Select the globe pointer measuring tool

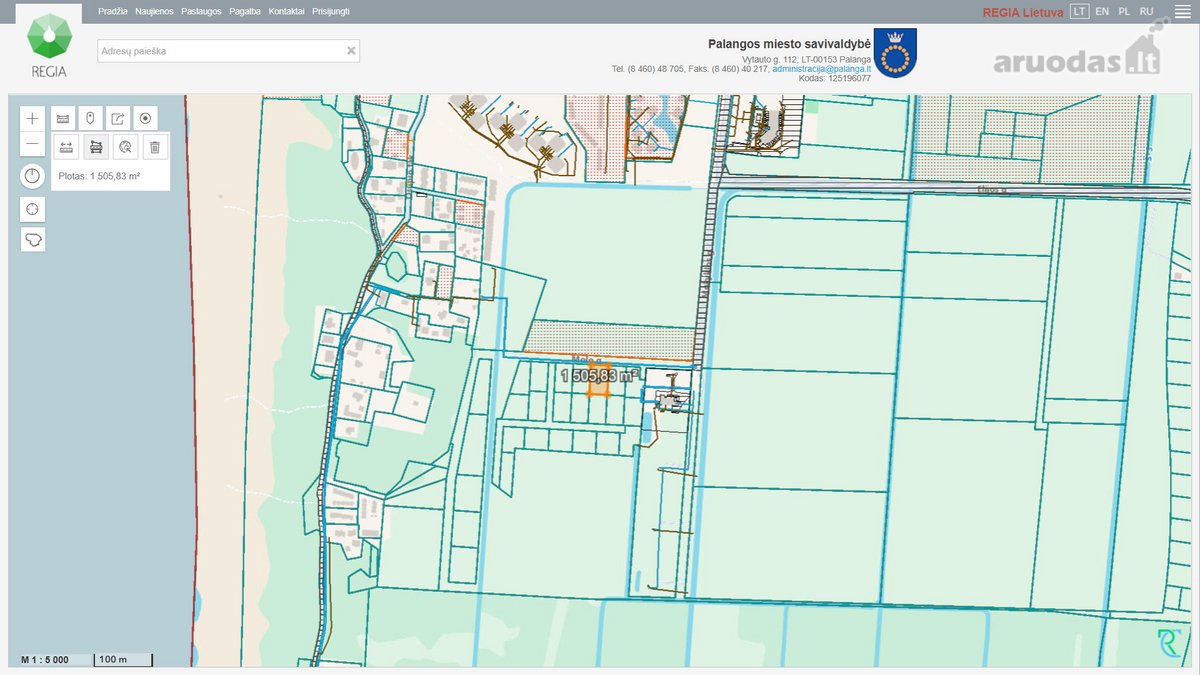(125, 147)
